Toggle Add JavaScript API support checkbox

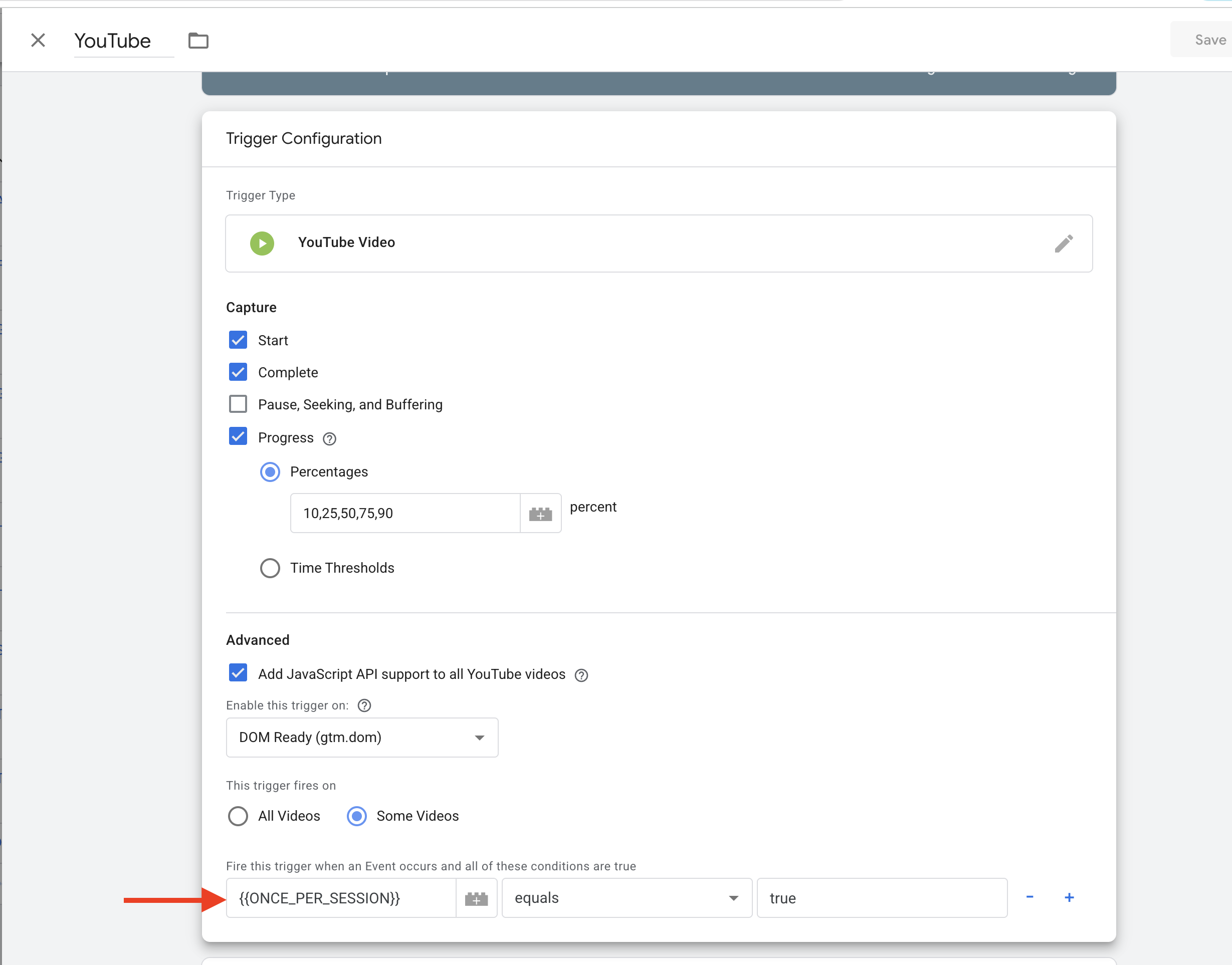pos(238,673)
